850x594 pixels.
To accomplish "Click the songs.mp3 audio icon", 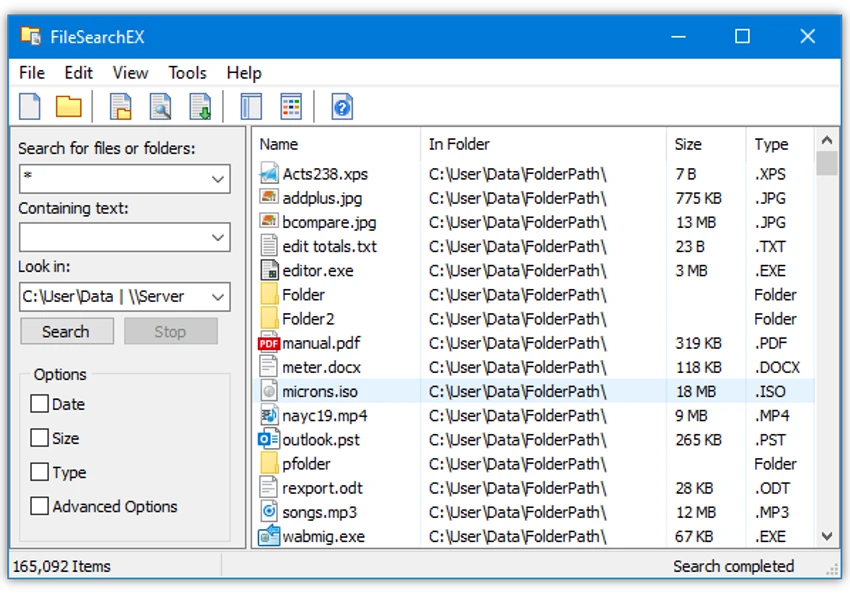I will [269, 512].
